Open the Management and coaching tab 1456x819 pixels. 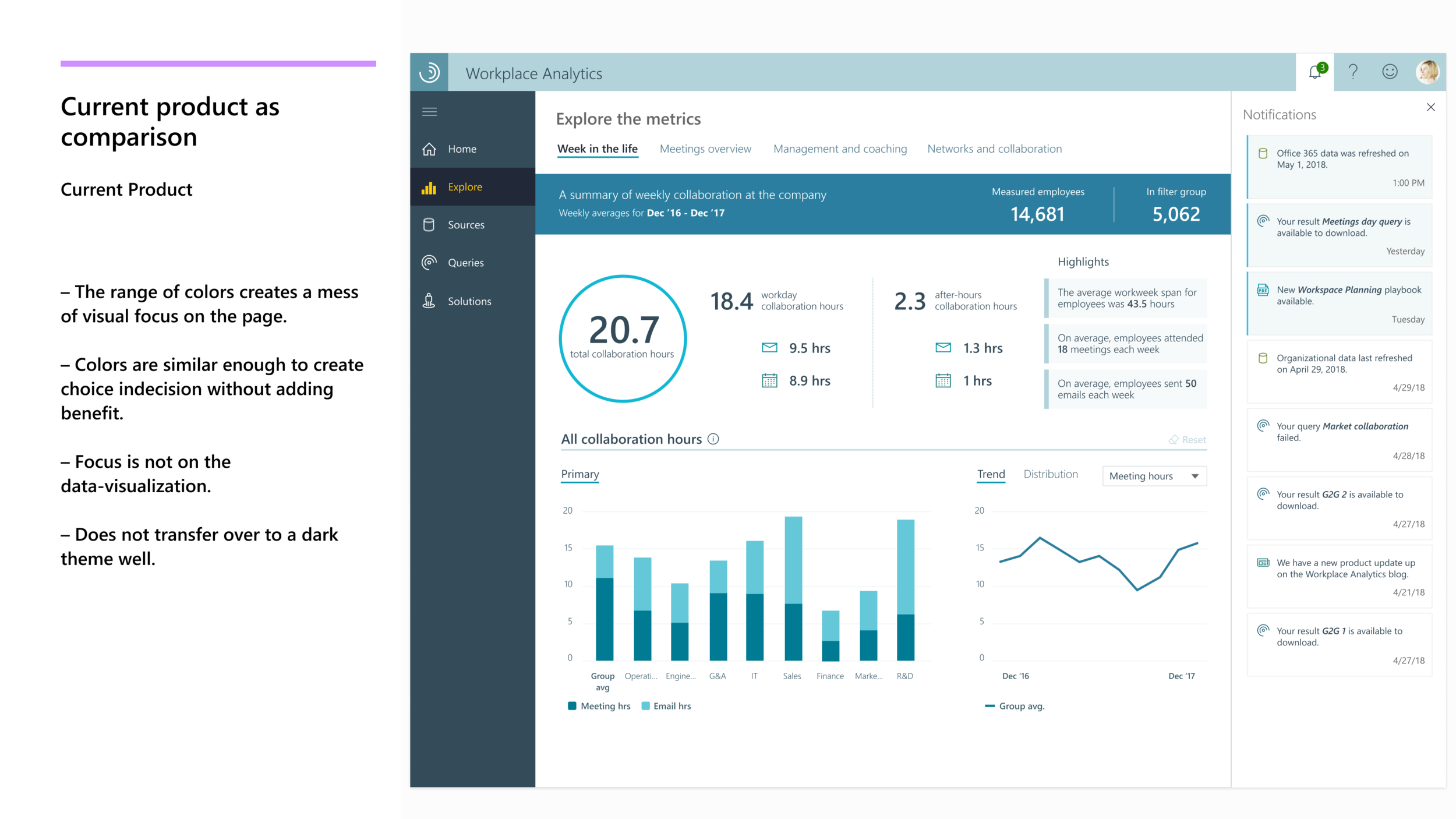pos(840,149)
